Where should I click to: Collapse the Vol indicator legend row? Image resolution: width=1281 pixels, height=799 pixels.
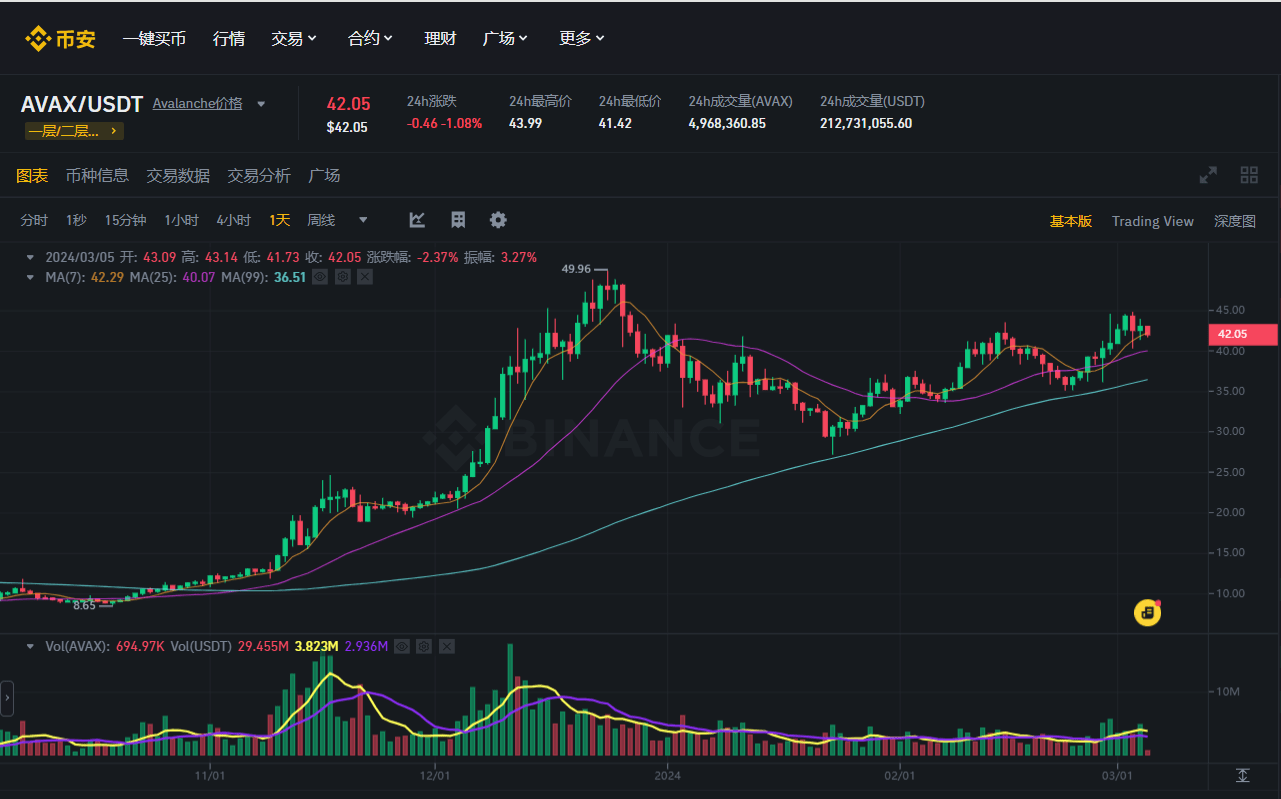pyautogui.click(x=30, y=646)
